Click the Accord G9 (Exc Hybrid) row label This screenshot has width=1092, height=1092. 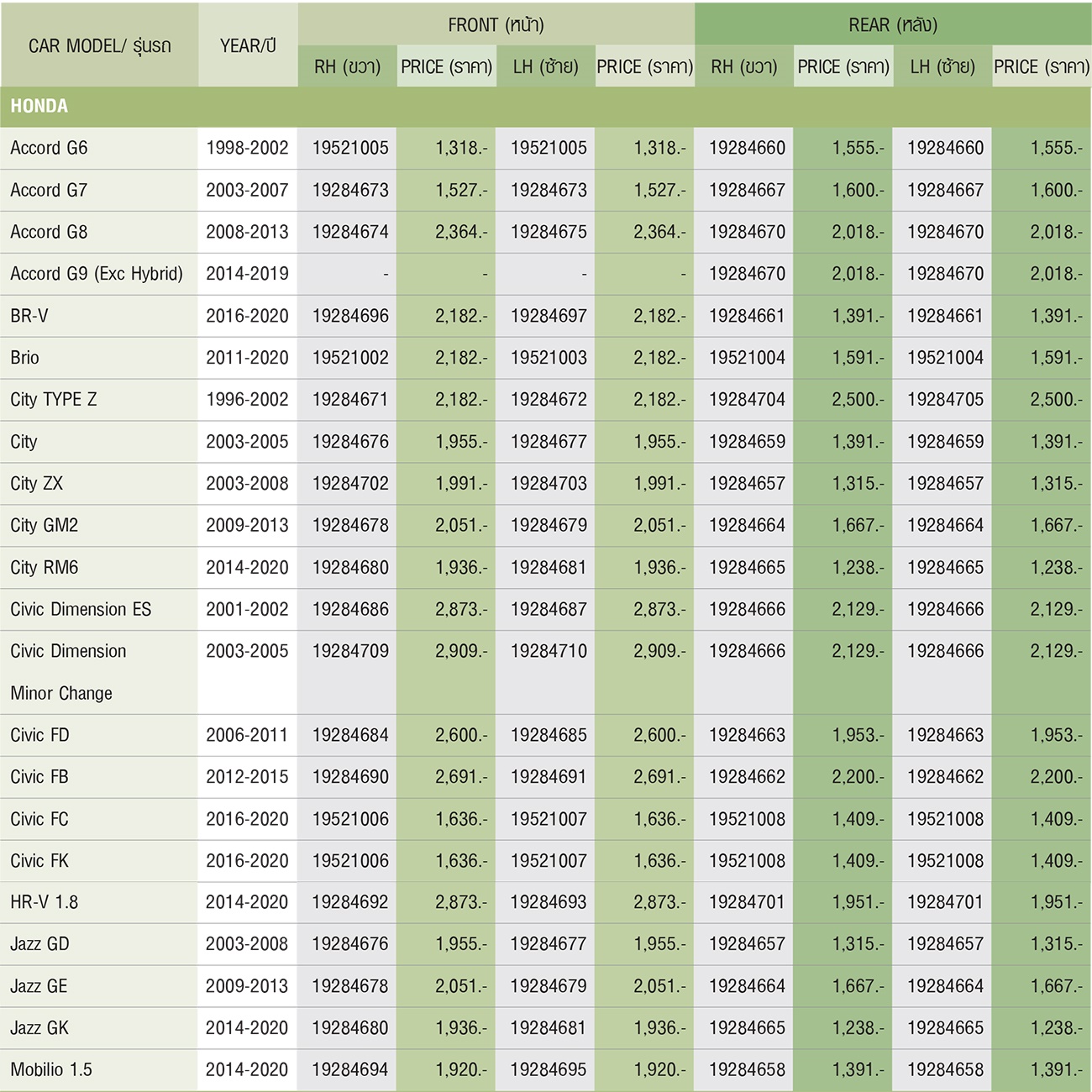[97, 274]
